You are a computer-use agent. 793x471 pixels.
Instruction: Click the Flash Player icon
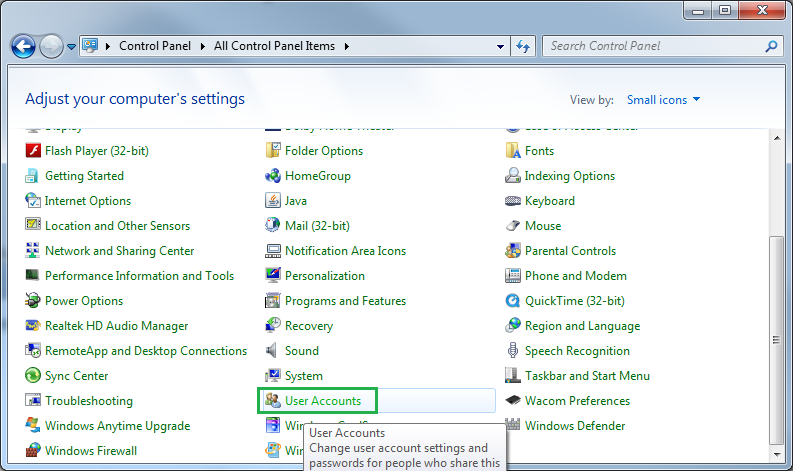pos(33,151)
